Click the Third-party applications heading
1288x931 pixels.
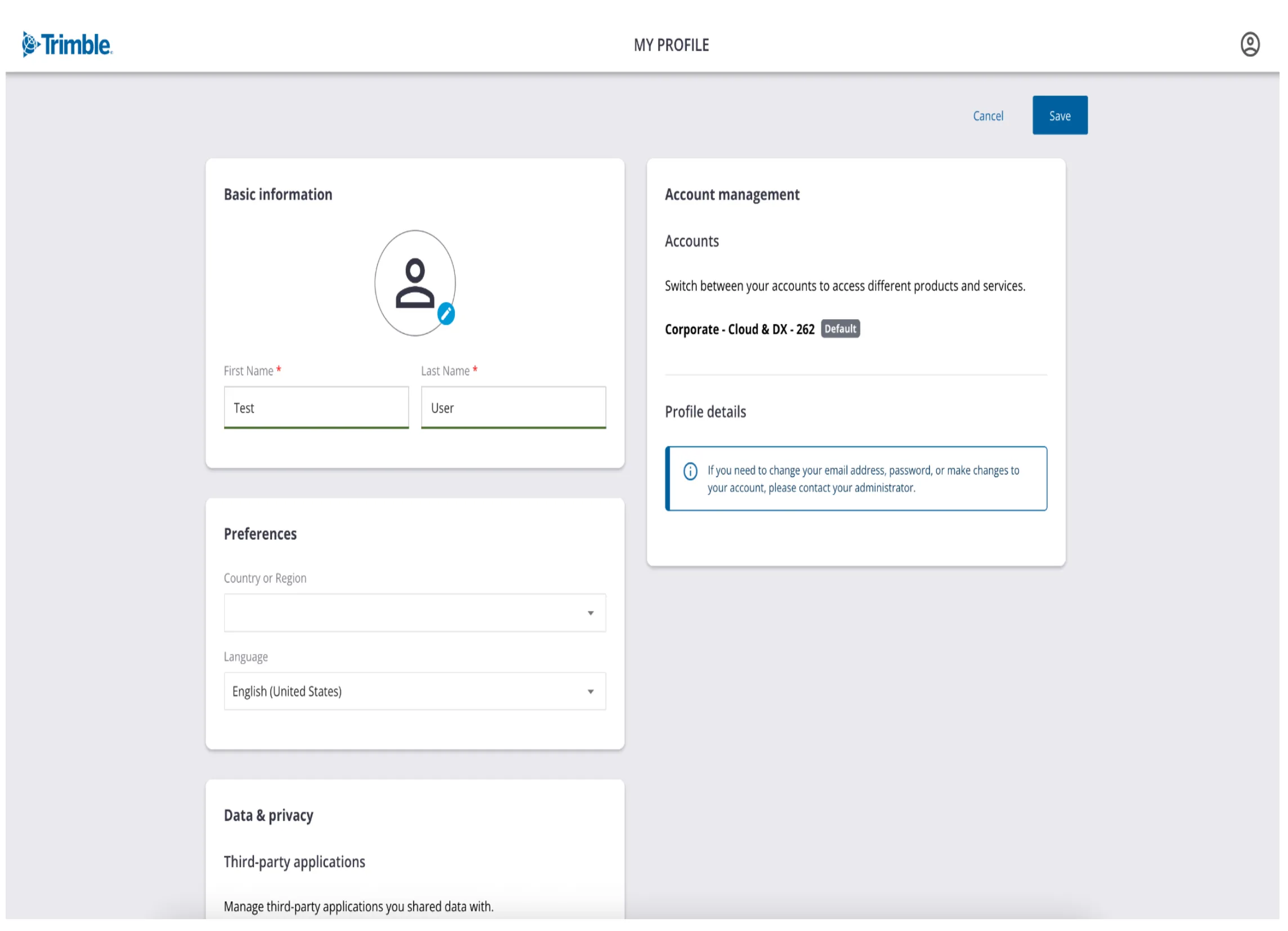[294, 862]
